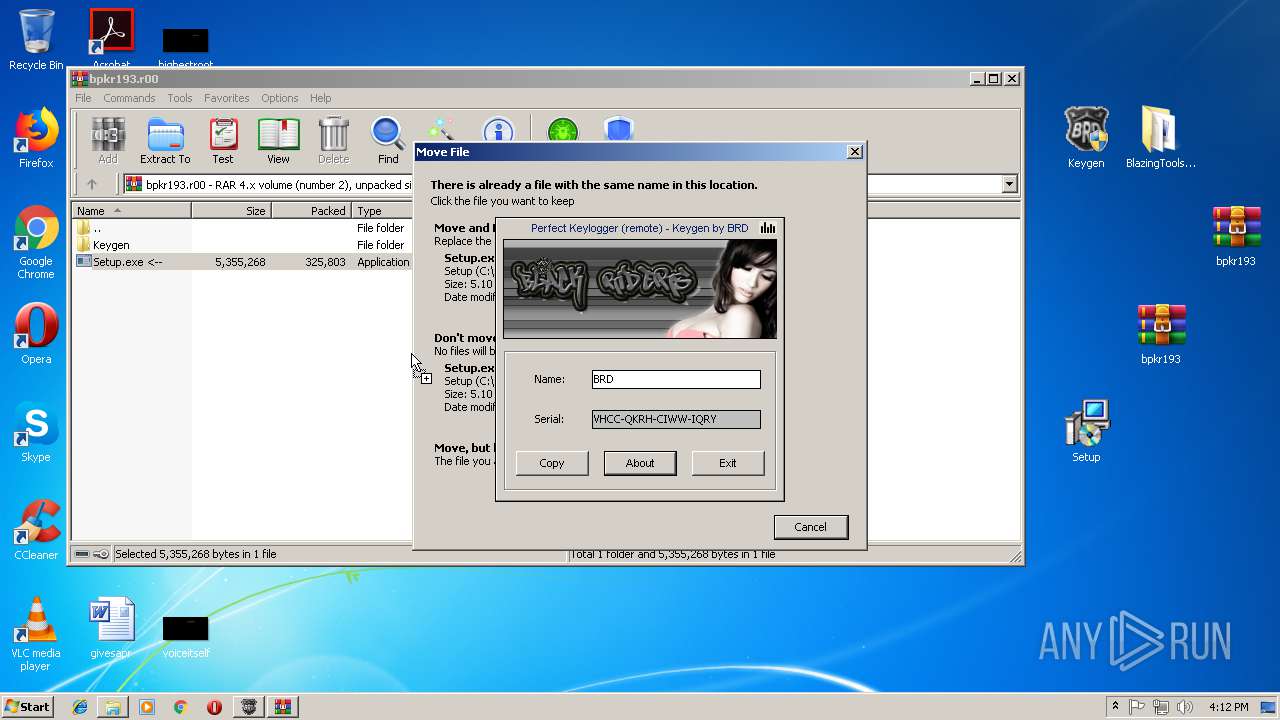Image resolution: width=1280 pixels, height=720 pixels.
Task: Click the About button in the keygen
Action: 640,463
